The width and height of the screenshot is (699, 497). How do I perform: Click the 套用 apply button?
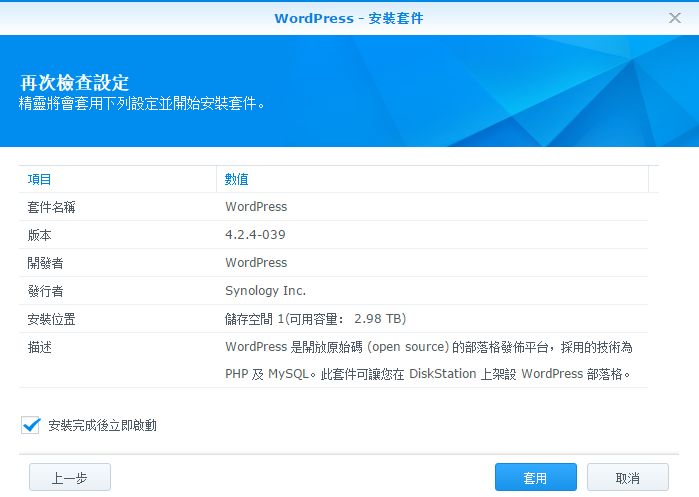click(535, 478)
